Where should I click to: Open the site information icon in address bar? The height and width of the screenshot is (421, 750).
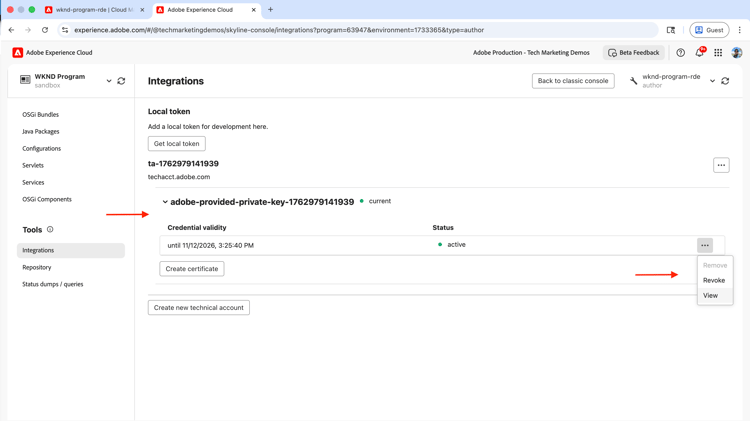65,30
